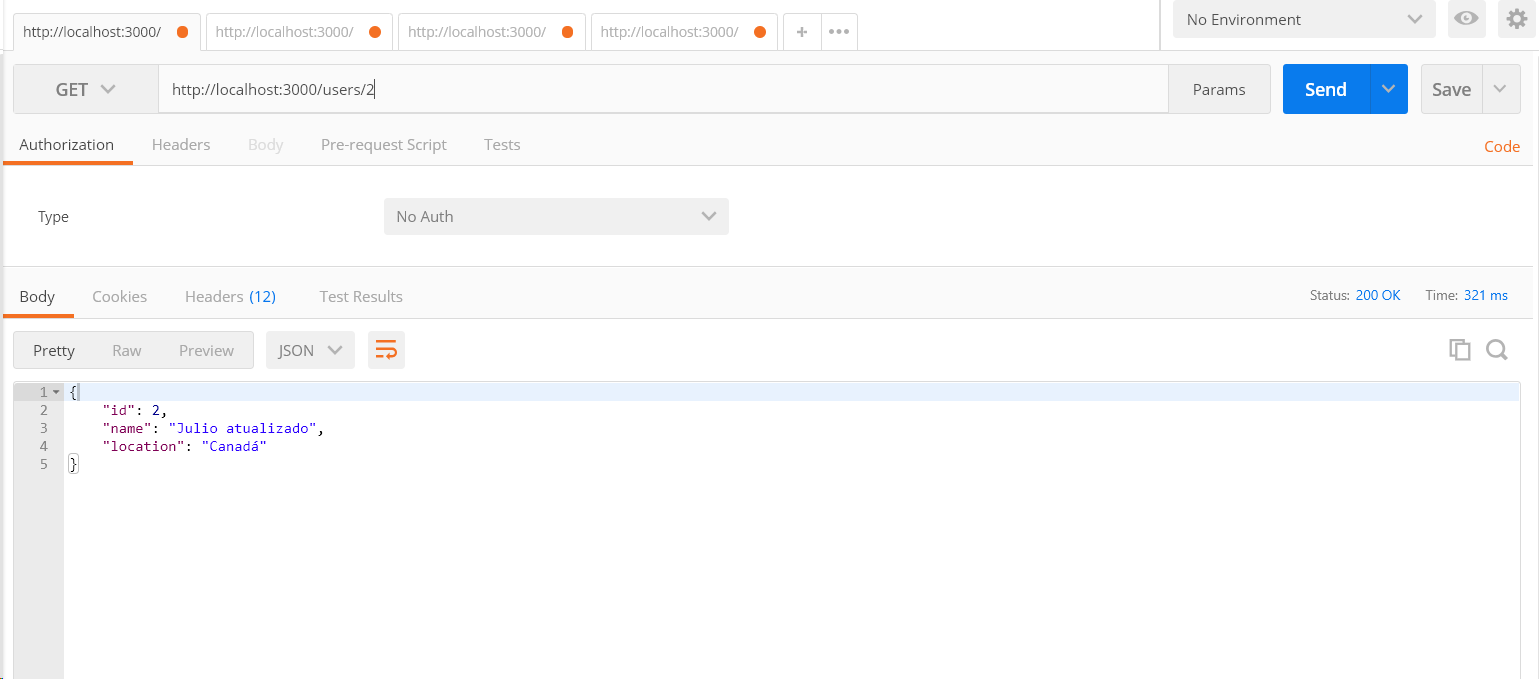Toggle line wrapping in the response viewer

(x=386, y=349)
